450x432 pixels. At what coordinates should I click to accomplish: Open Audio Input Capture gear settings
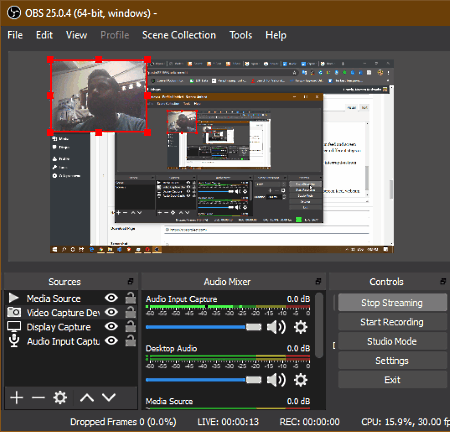[300, 327]
